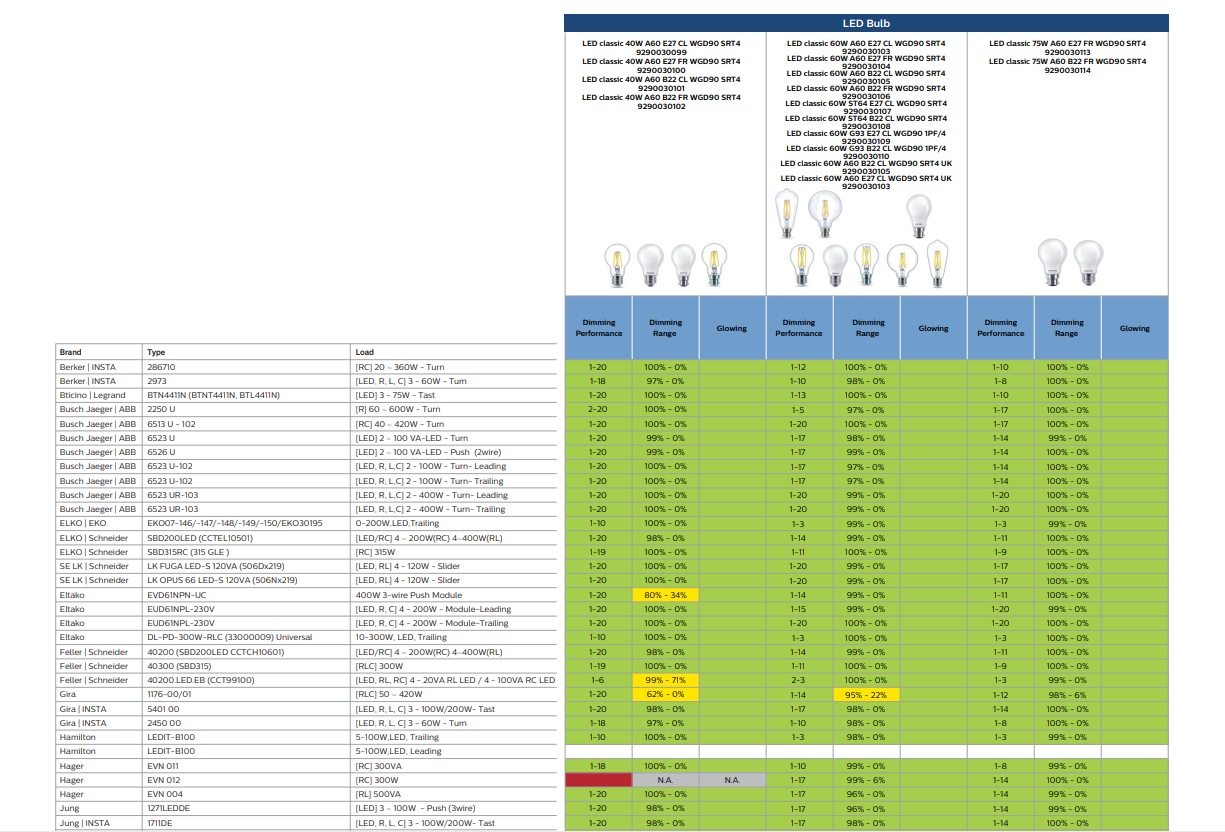Select the clear A60 E27 filament bulb icon
Screen dimensions: 1225x832
click(x=616, y=263)
